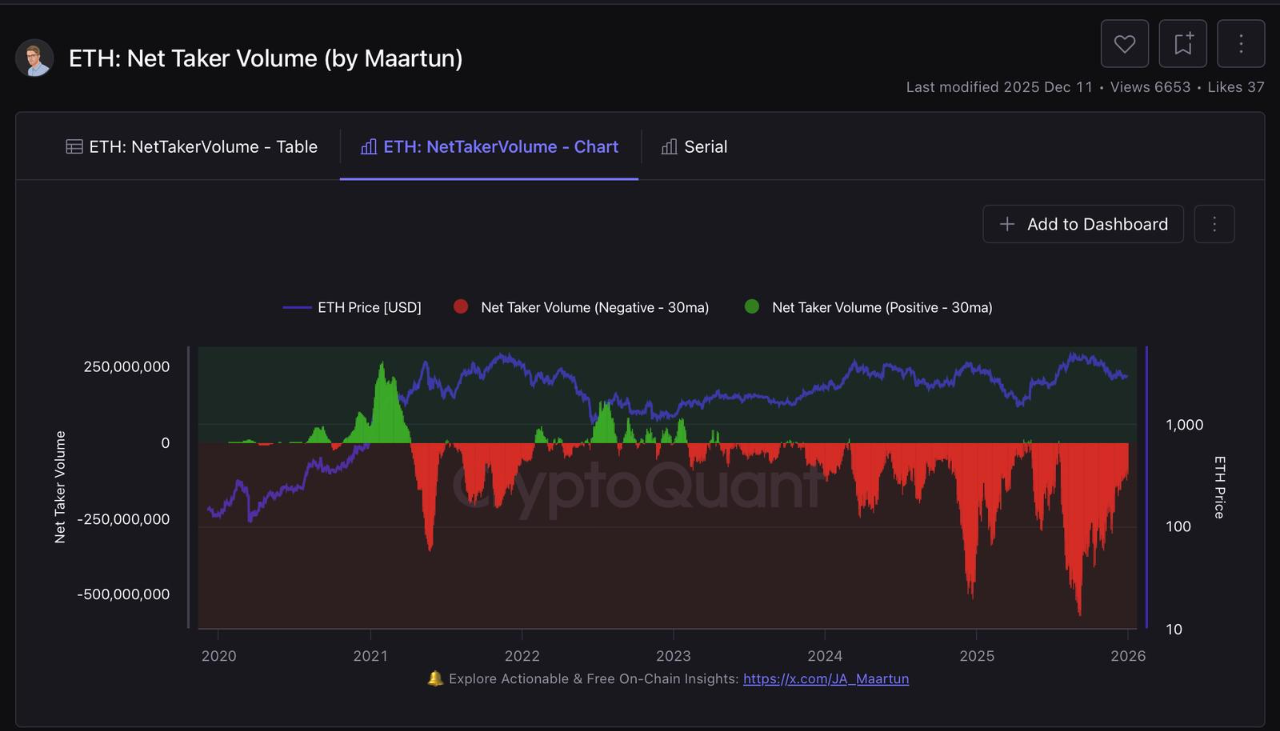This screenshot has height=731, width=1280.
Task: Click the plus icon in Add to Dashboard
Action: click(1007, 224)
